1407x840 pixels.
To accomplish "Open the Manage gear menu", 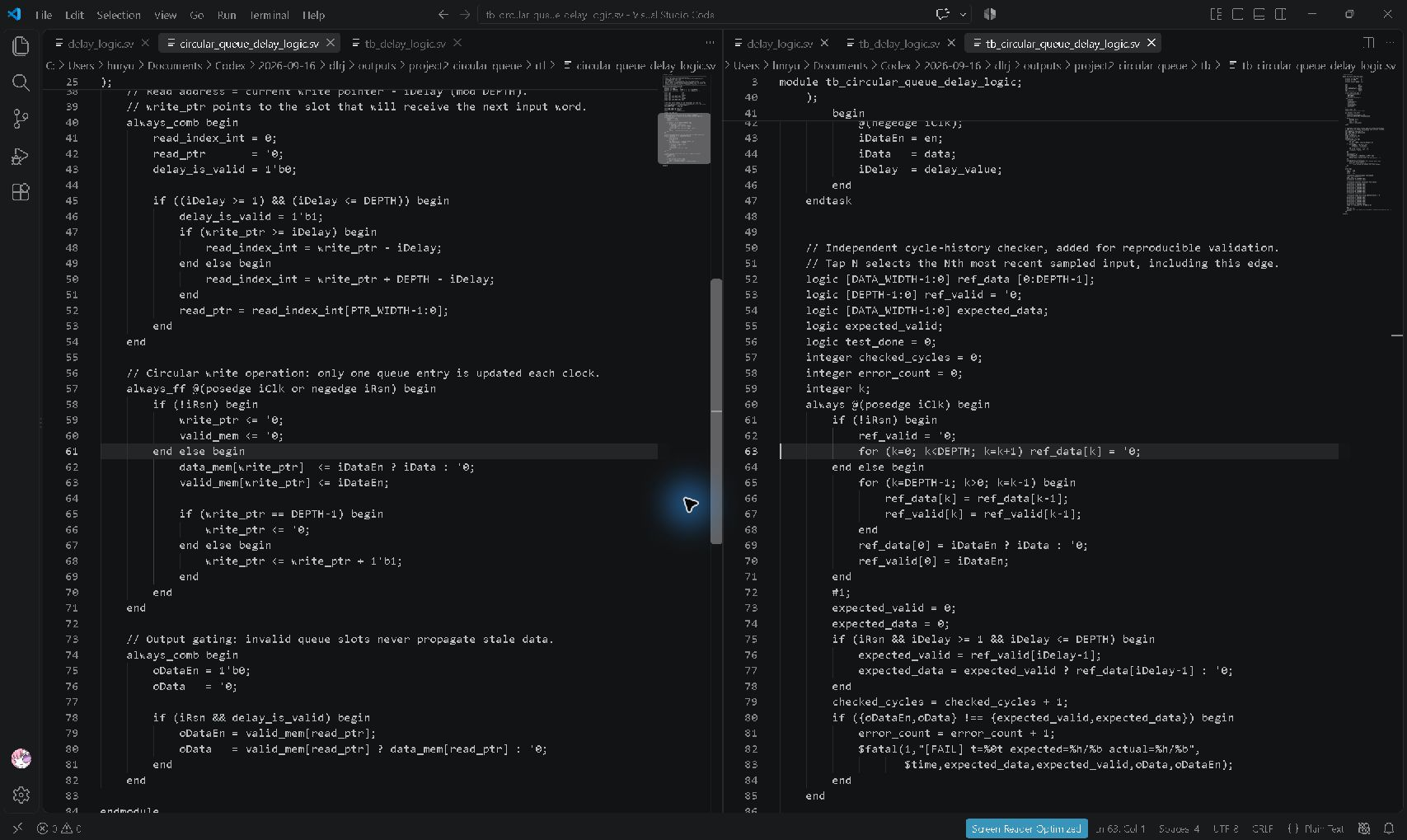I will 21,795.
